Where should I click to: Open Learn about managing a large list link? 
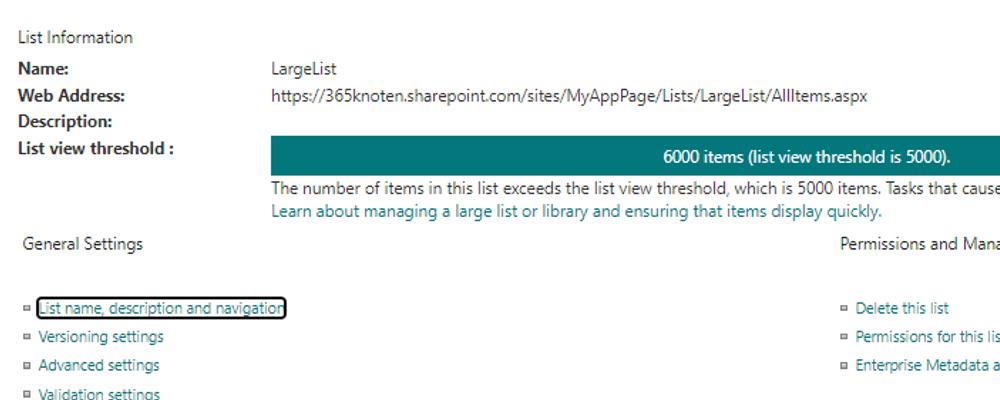(x=577, y=211)
